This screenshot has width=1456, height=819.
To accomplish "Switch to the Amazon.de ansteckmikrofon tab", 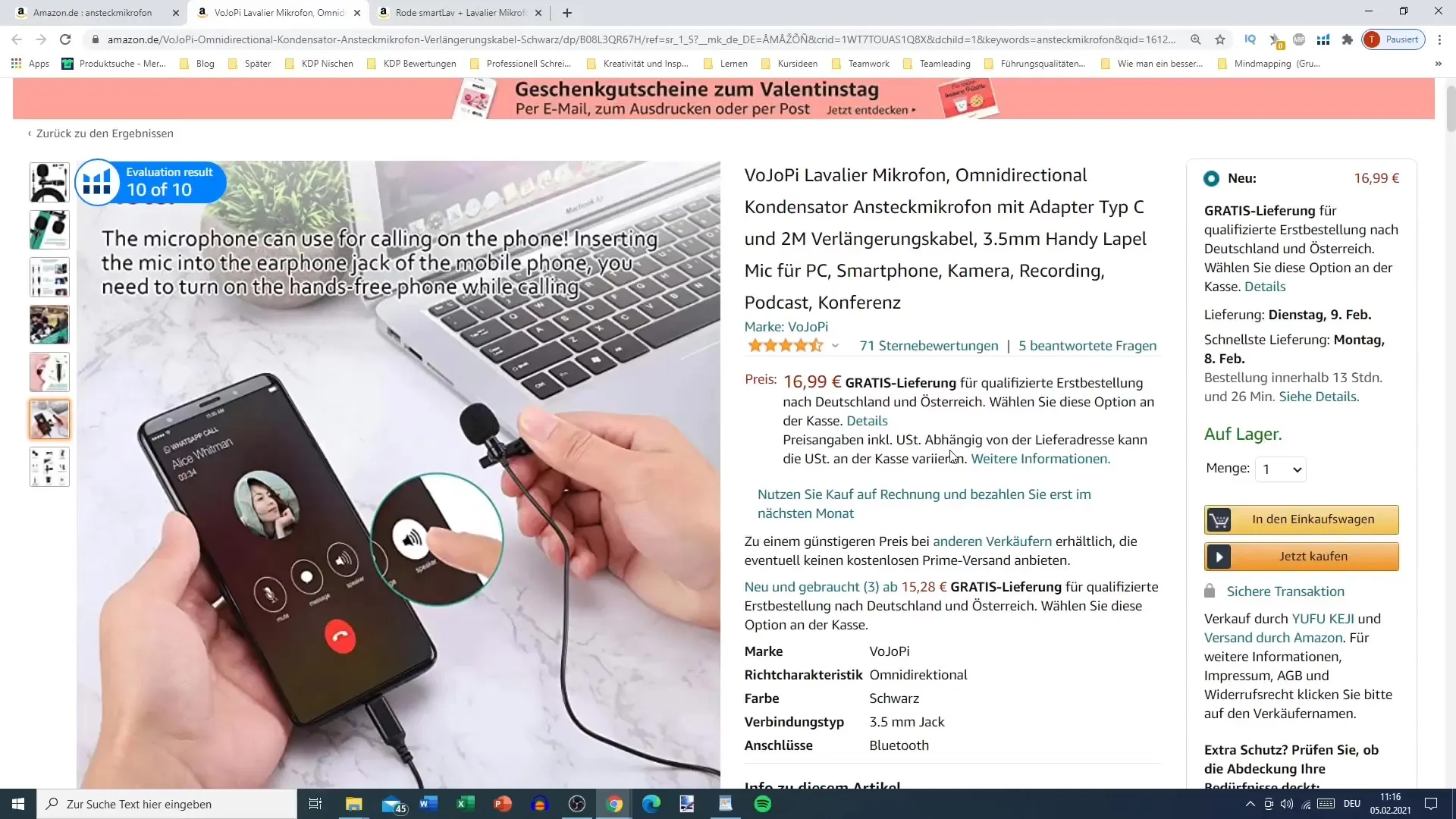I will point(92,13).
